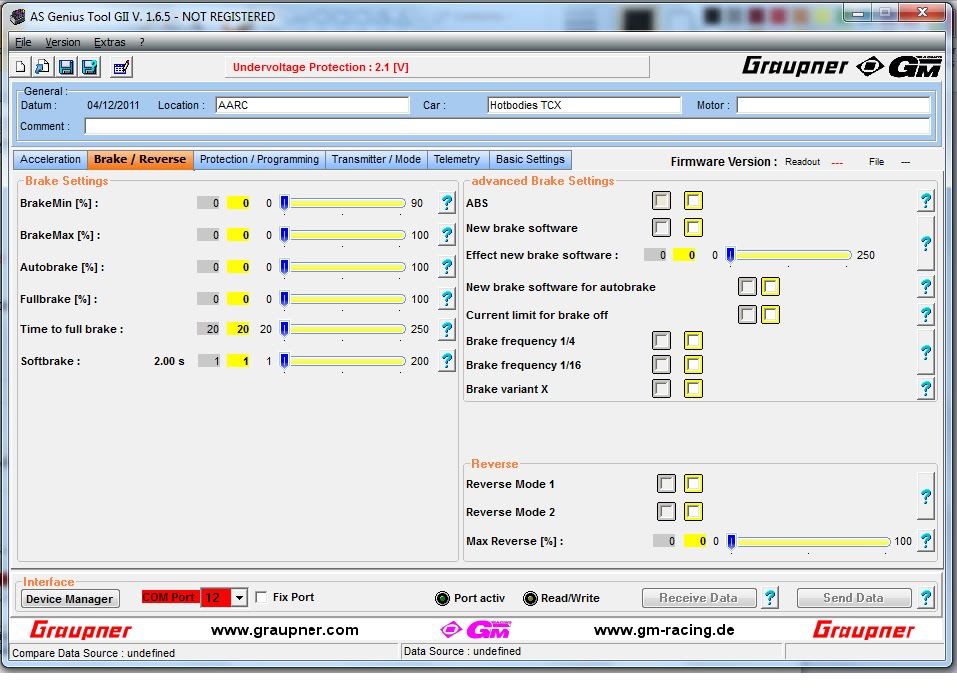Image resolution: width=957 pixels, height=700 pixels.
Task: Open help for New brake software
Action: pyautogui.click(x=926, y=243)
